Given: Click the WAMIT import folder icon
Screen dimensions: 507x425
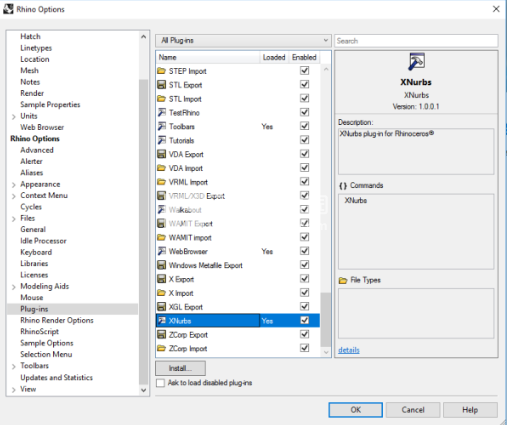Looking at the screenshot, I should tap(161, 238).
